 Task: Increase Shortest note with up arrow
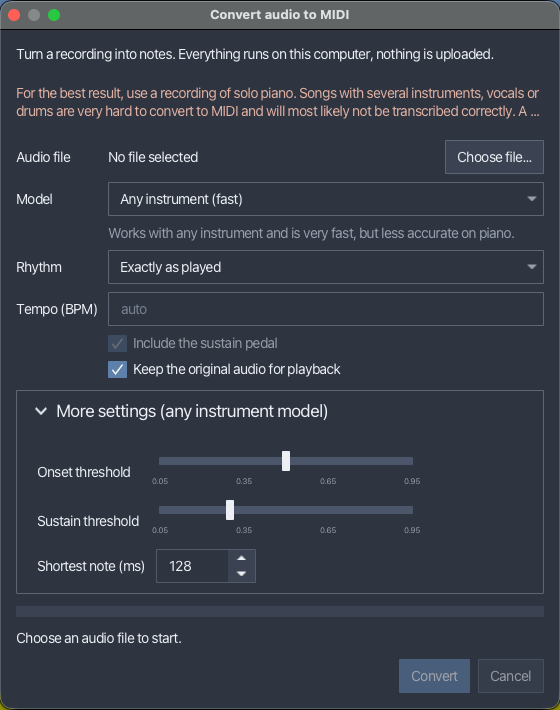point(241,558)
